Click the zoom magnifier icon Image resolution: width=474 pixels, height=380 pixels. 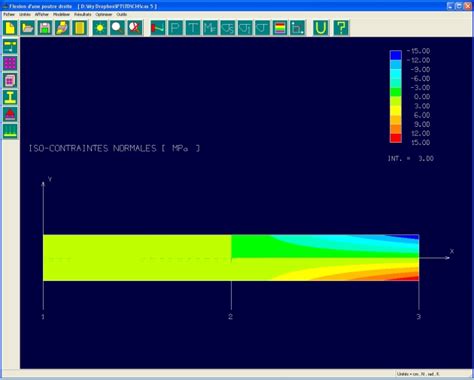[118, 28]
